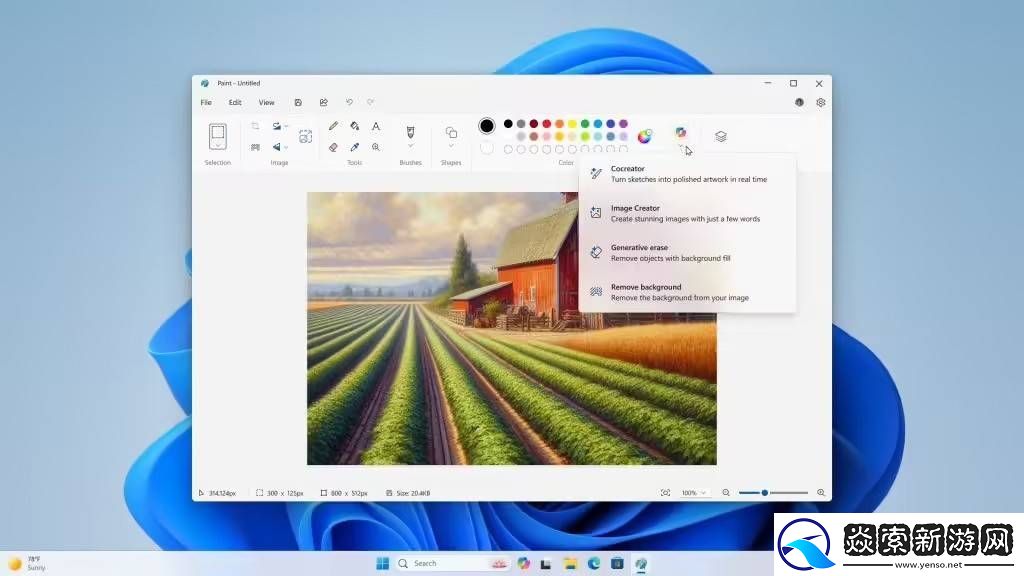This screenshot has height=576, width=1024.
Task: Open the zoom percentage dropdown
Action: 694,493
